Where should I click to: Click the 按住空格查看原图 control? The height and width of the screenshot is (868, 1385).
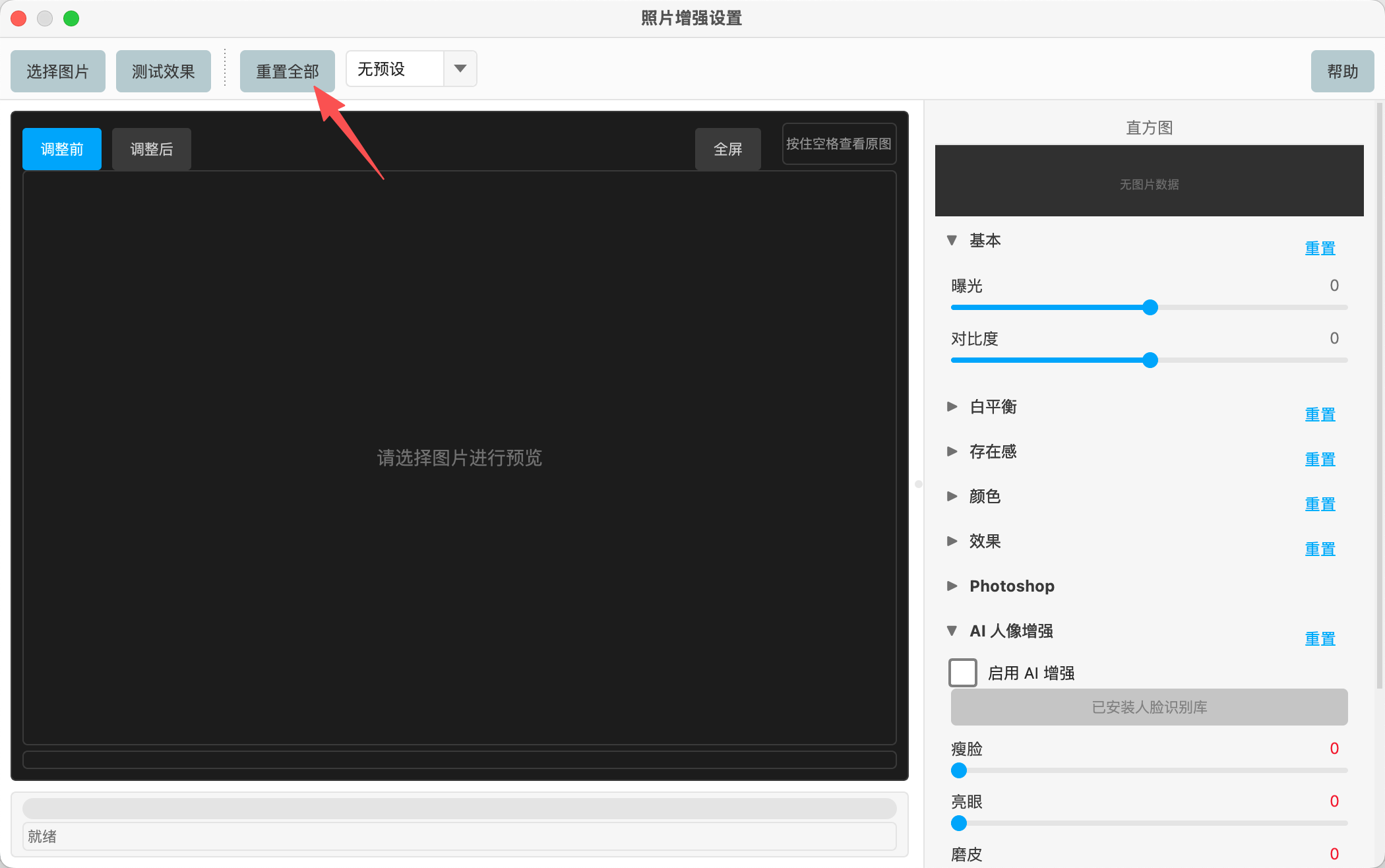(x=839, y=144)
